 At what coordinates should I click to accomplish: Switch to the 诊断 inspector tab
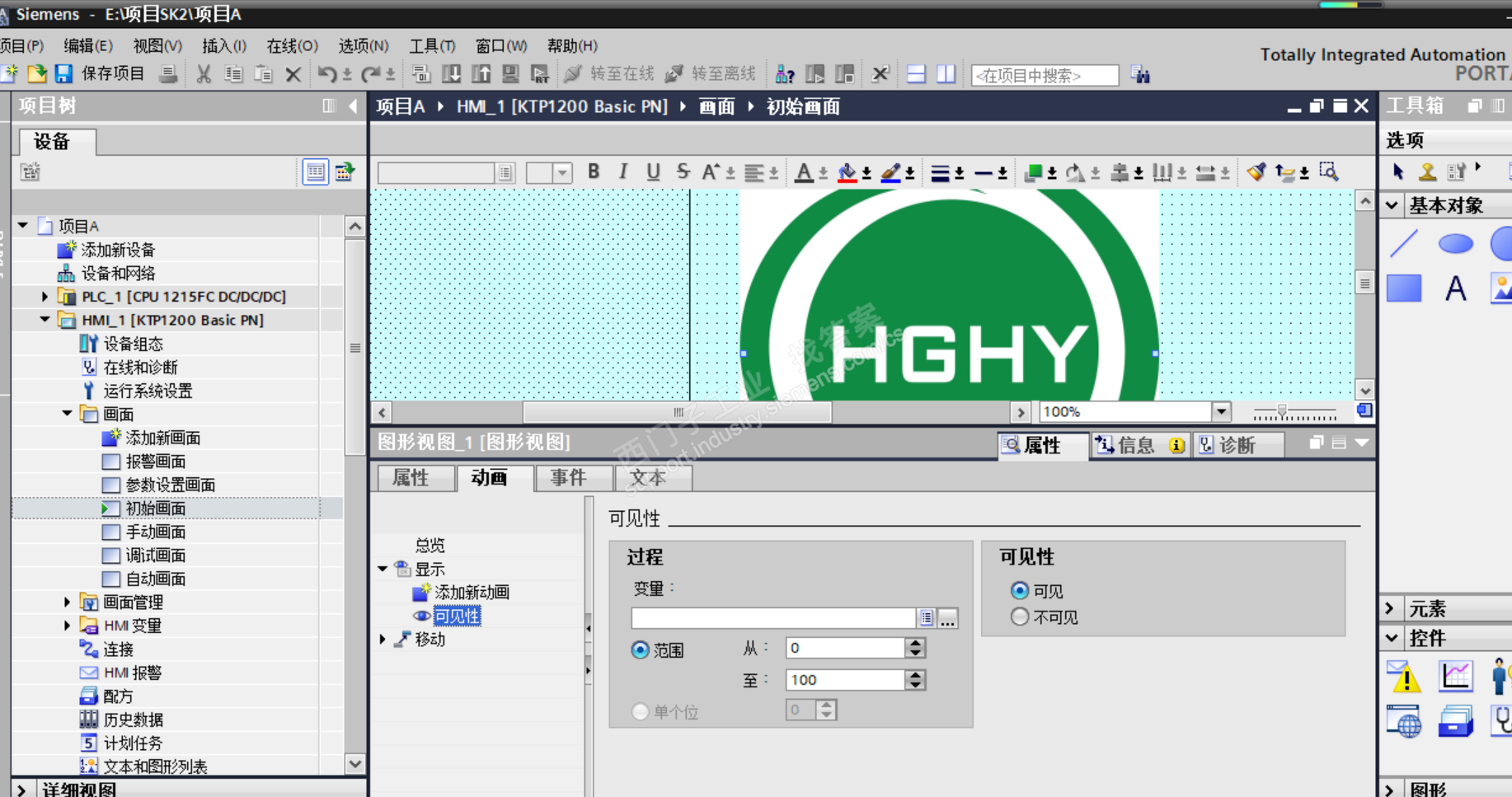pos(1237,446)
